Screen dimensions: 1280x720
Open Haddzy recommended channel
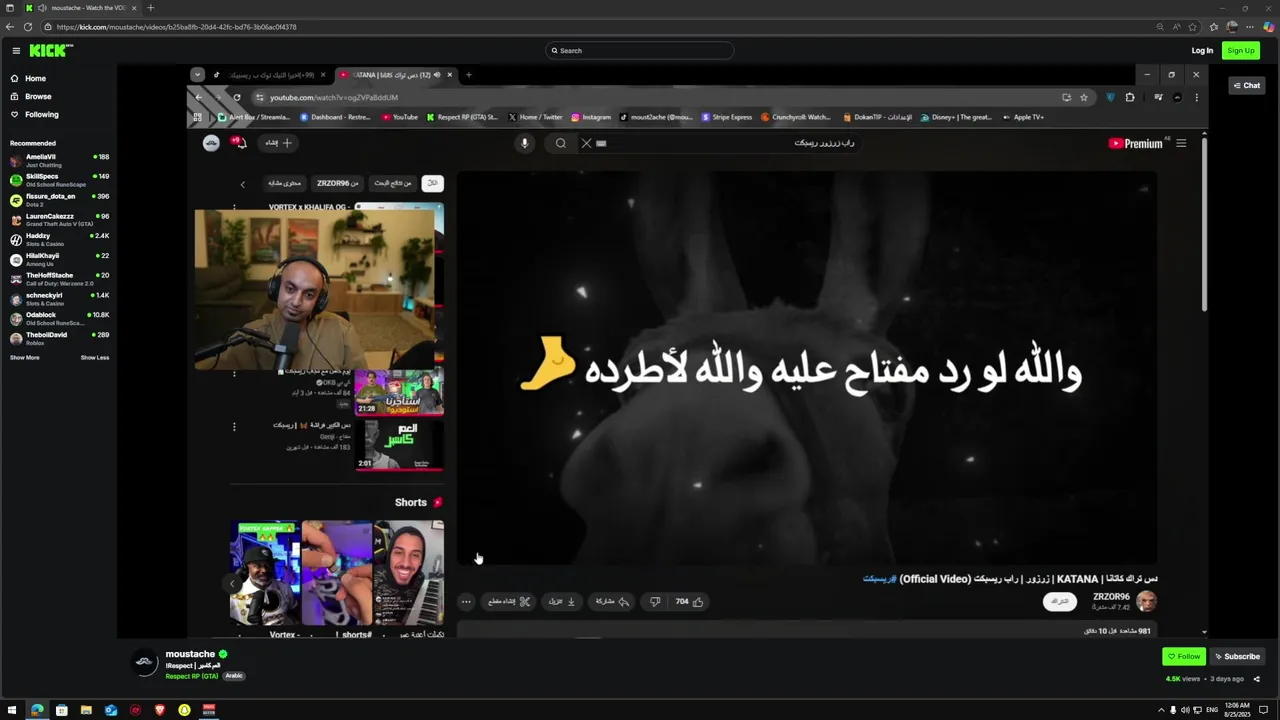59,239
